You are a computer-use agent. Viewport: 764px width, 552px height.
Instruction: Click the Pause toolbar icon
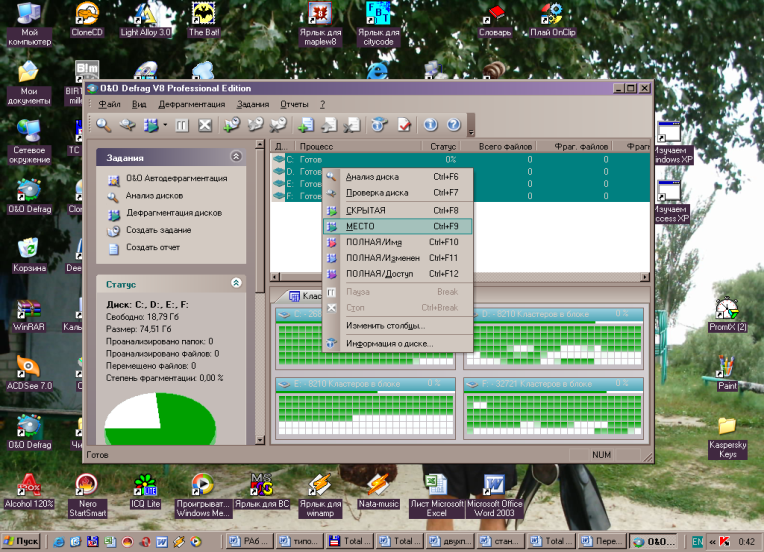[x=182, y=125]
